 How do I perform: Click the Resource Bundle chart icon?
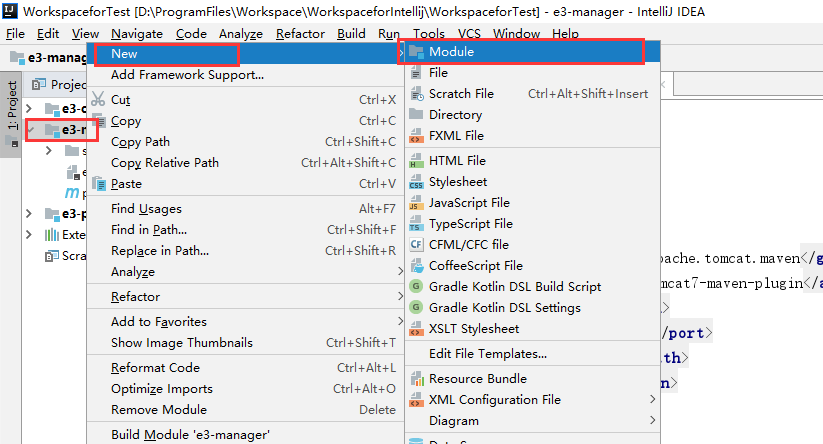[416, 378]
